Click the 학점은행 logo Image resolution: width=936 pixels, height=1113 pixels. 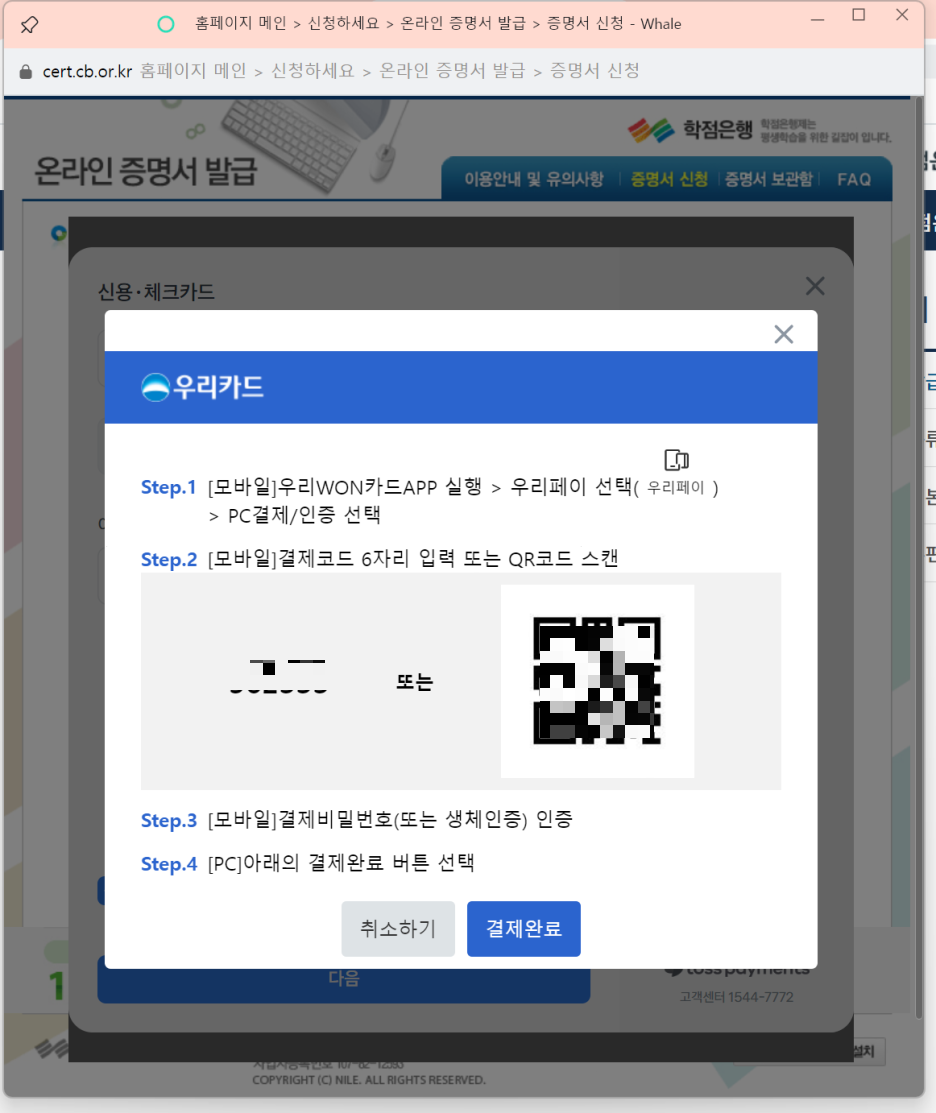690,129
